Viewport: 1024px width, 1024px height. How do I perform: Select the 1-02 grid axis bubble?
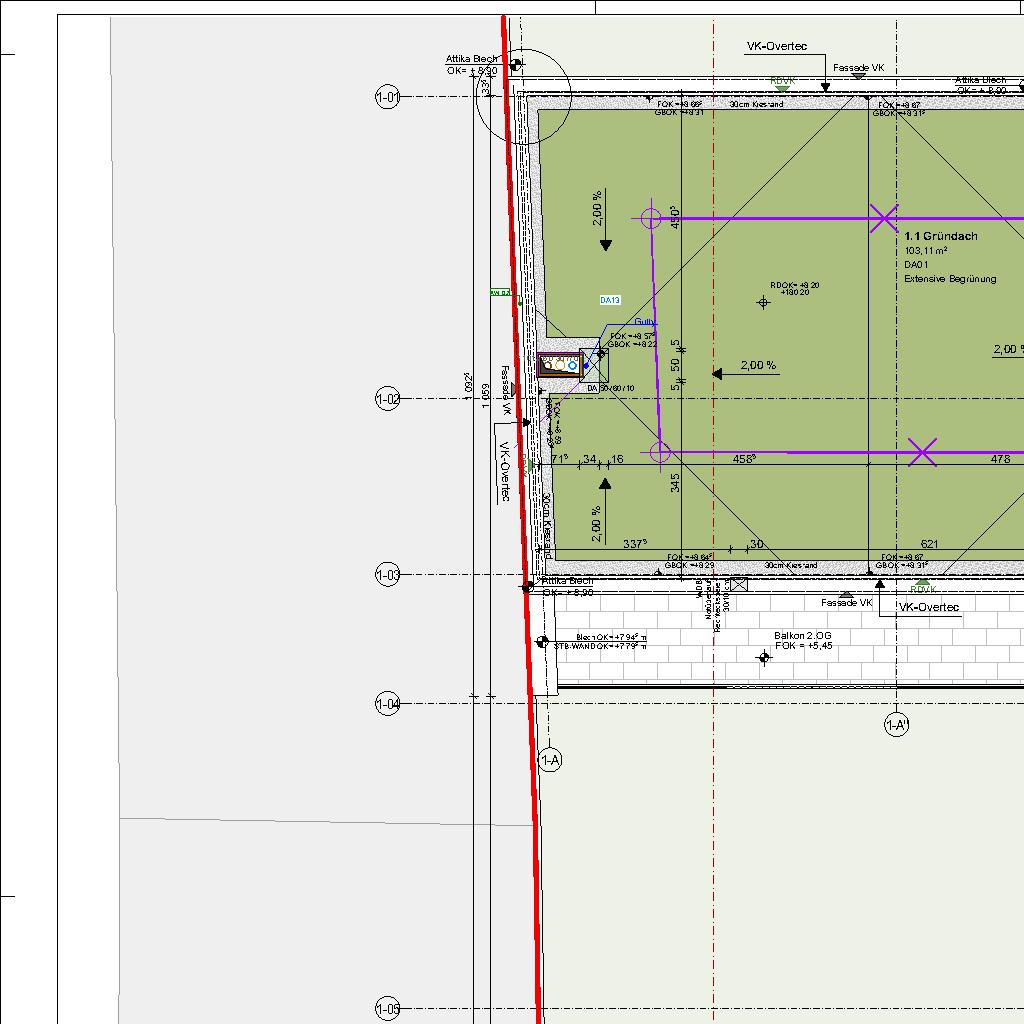tap(387, 399)
